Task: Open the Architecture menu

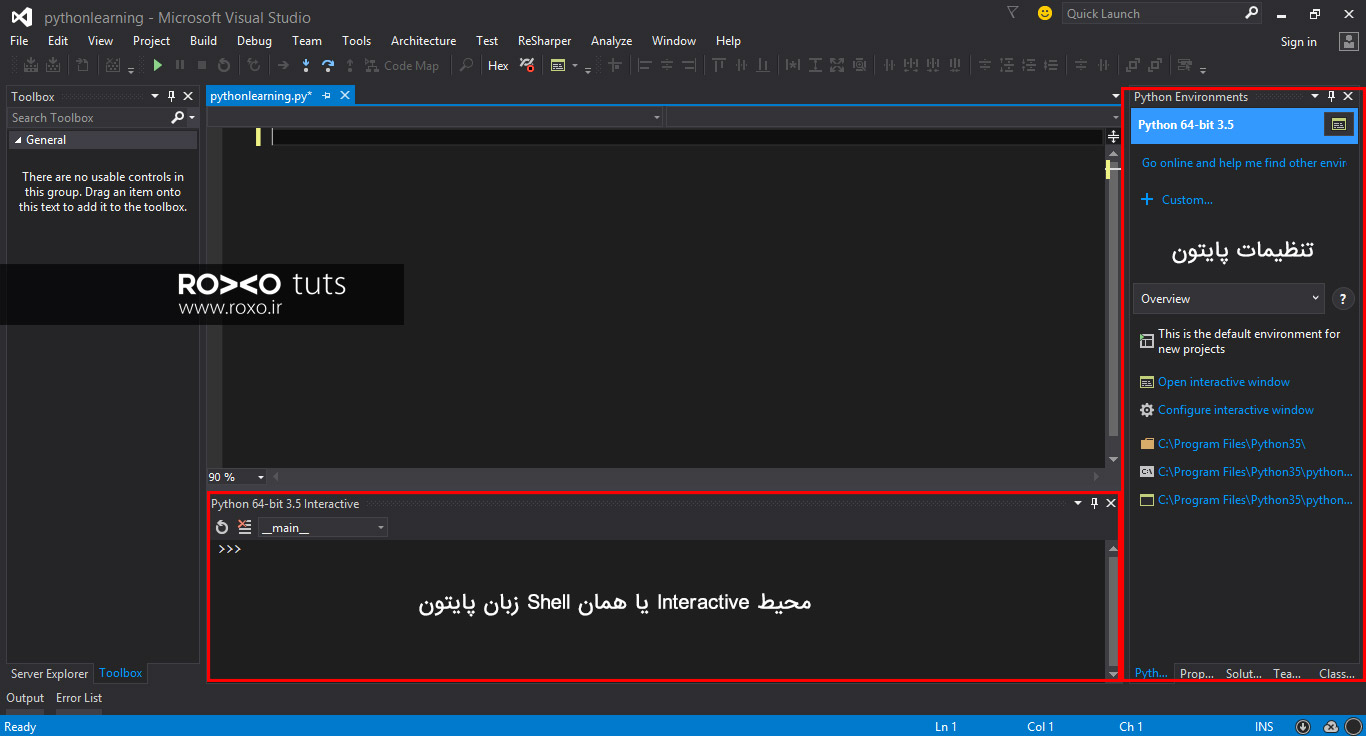Action: [423, 41]
